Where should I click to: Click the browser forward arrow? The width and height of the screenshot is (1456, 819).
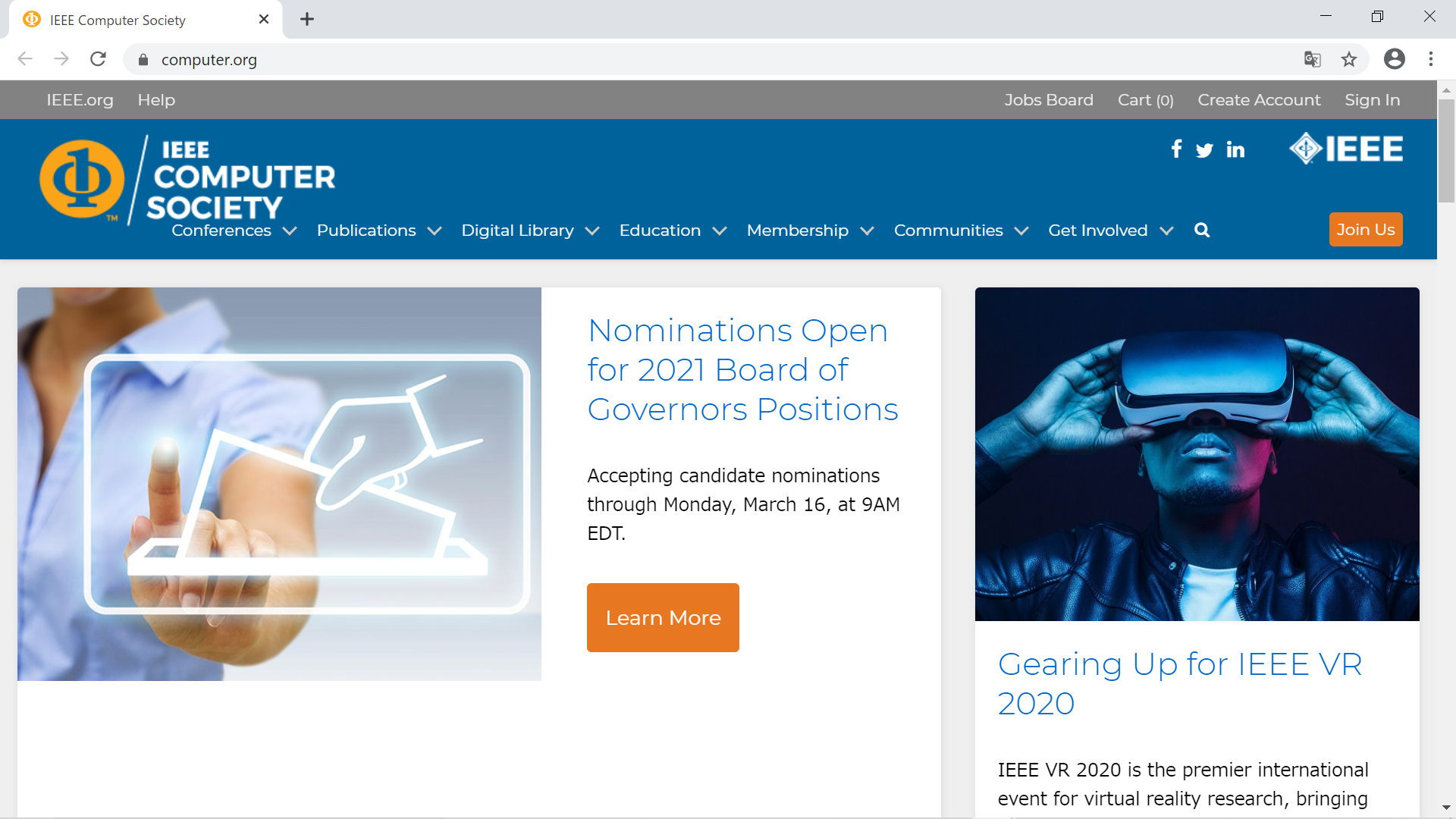[x=61, y=59]
